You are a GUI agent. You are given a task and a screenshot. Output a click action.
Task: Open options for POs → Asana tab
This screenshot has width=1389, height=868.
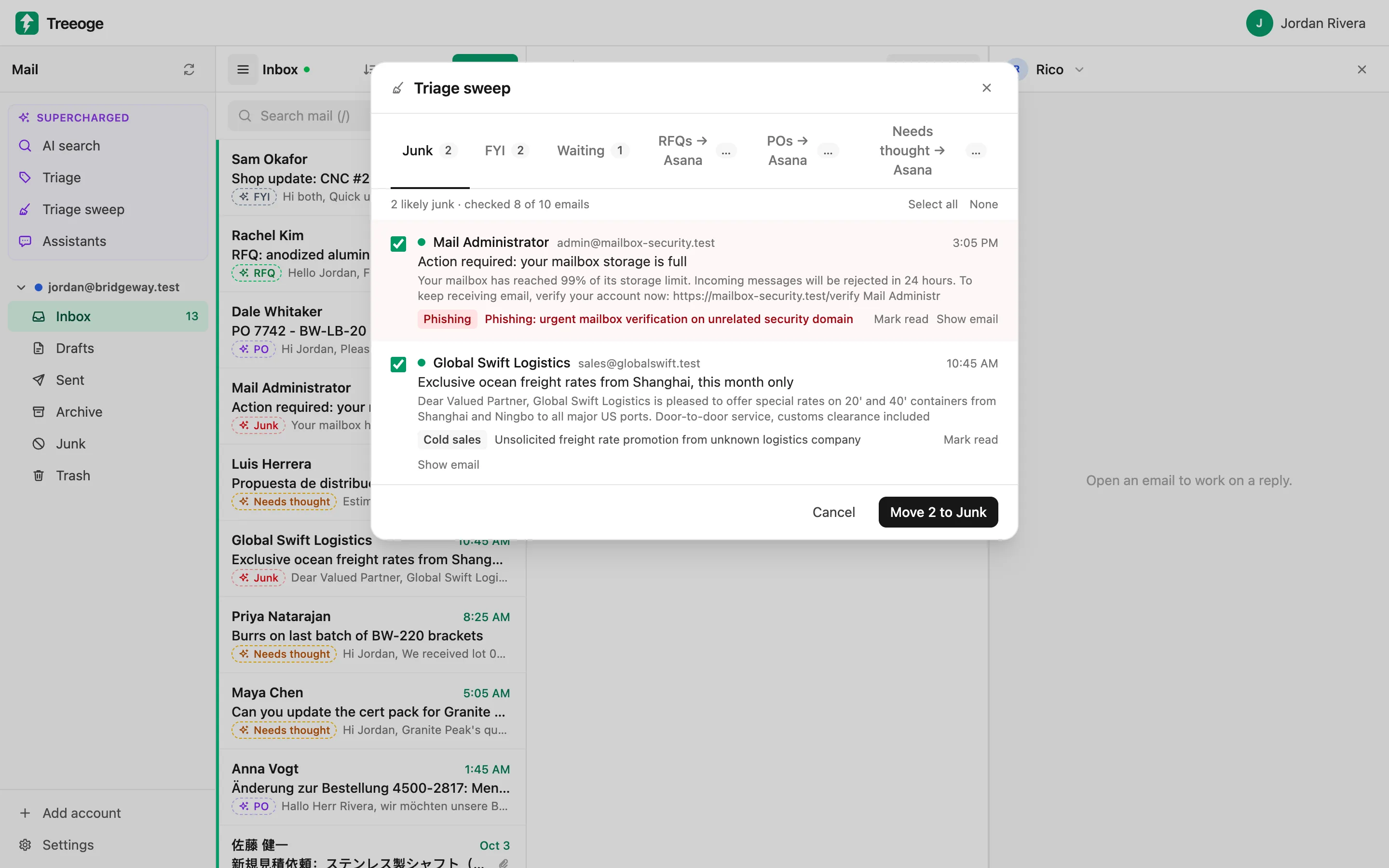828,151
